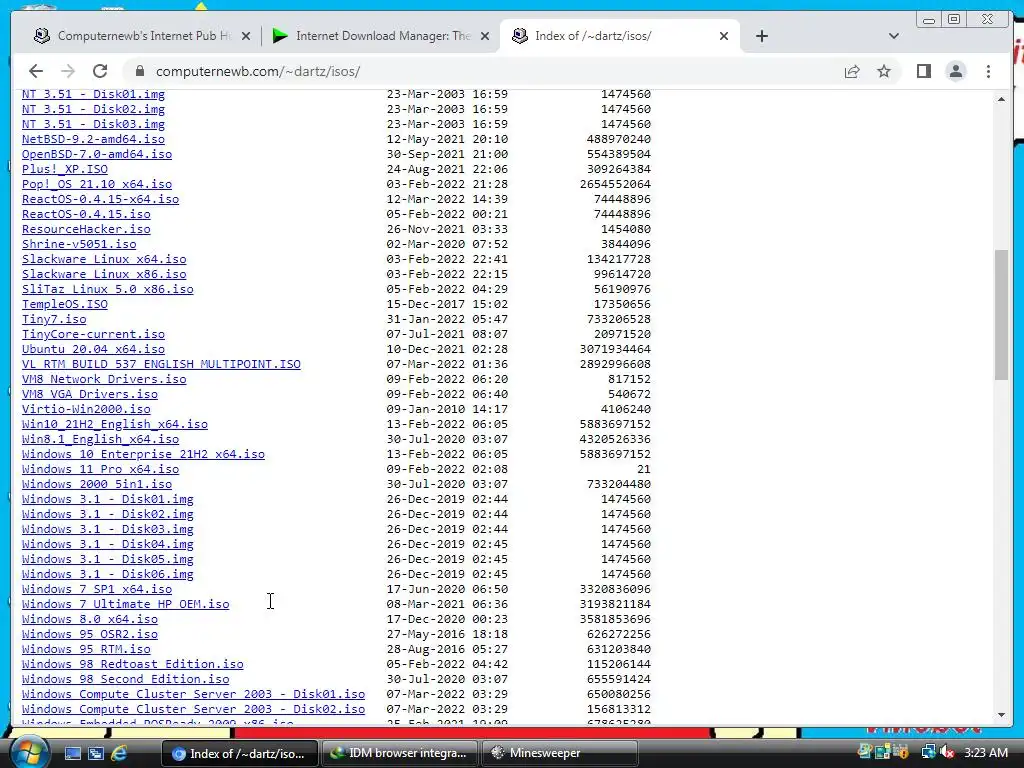1024x768 pixels.
Task: Click NT 3.51 - Disk02.img link
Action: (x=93, y=109)
